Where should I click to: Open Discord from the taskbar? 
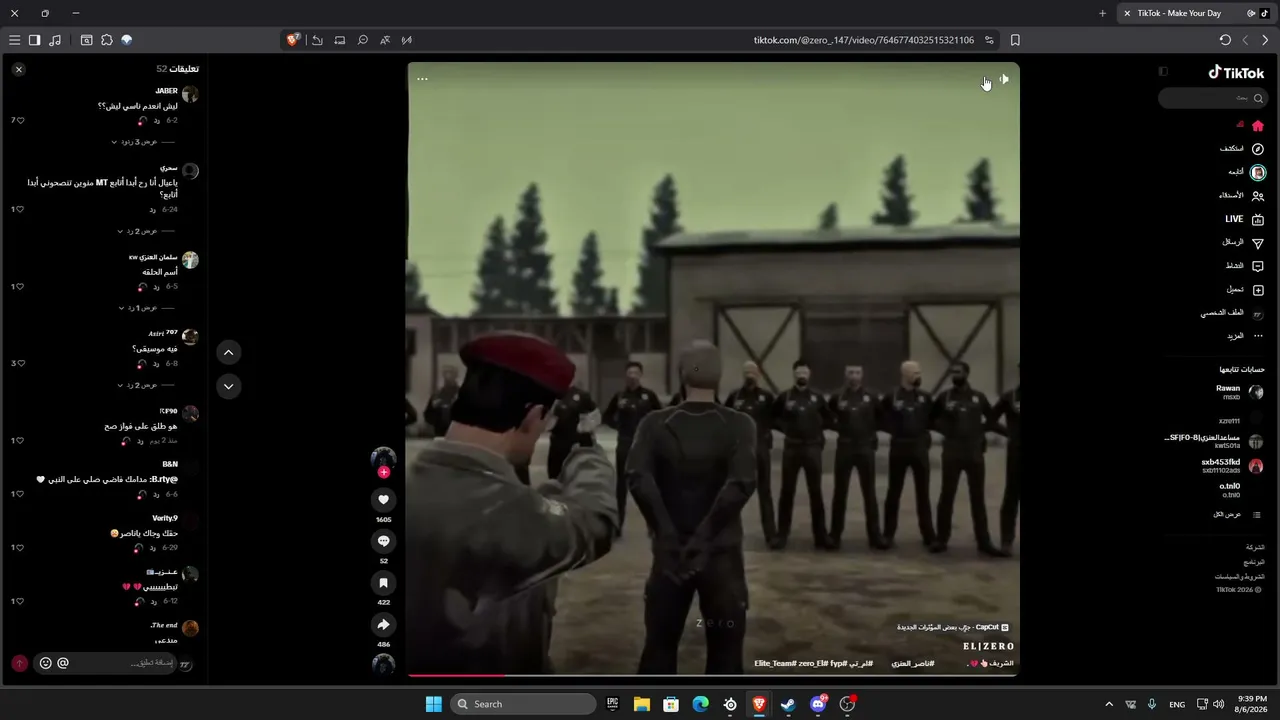818,704
